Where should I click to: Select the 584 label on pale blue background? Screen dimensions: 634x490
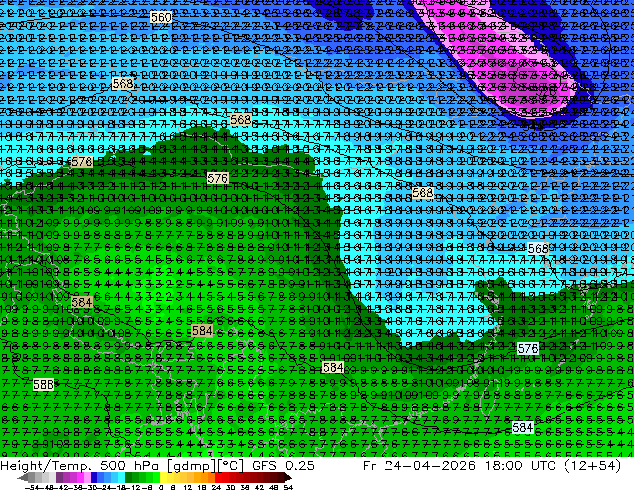point(522,427)
